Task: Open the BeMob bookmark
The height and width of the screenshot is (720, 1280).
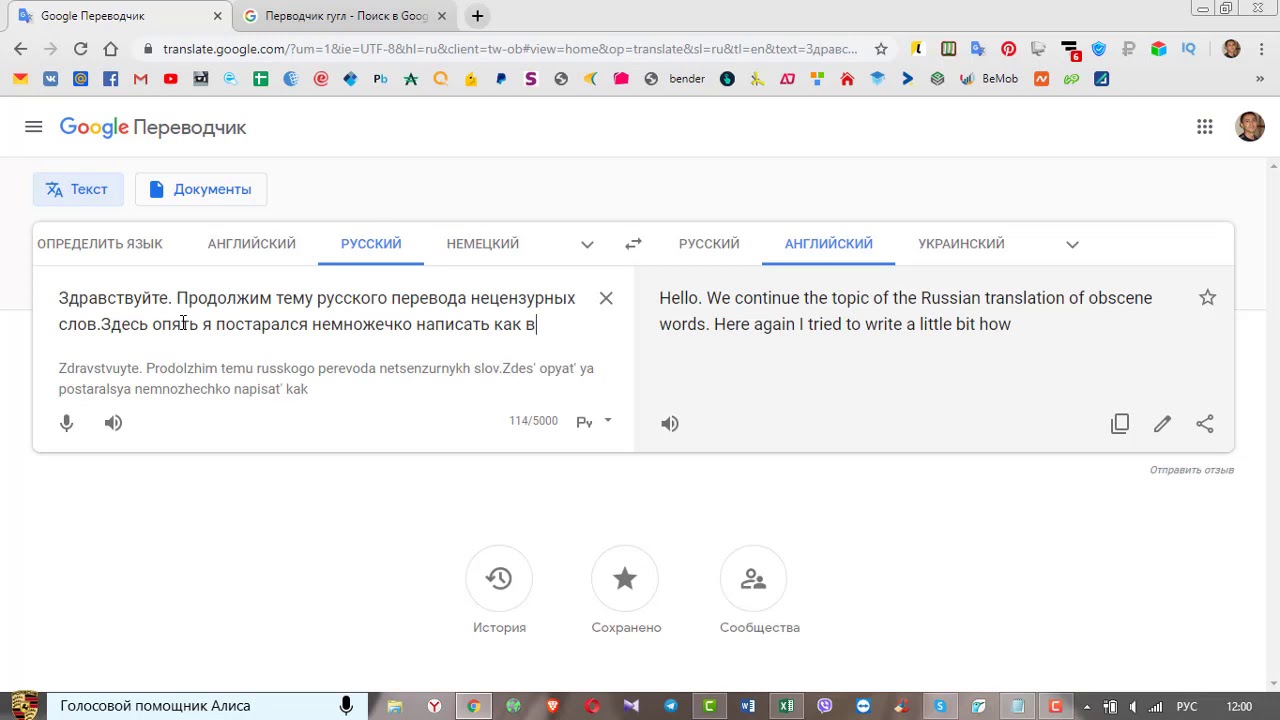Action: click(989, 79)
